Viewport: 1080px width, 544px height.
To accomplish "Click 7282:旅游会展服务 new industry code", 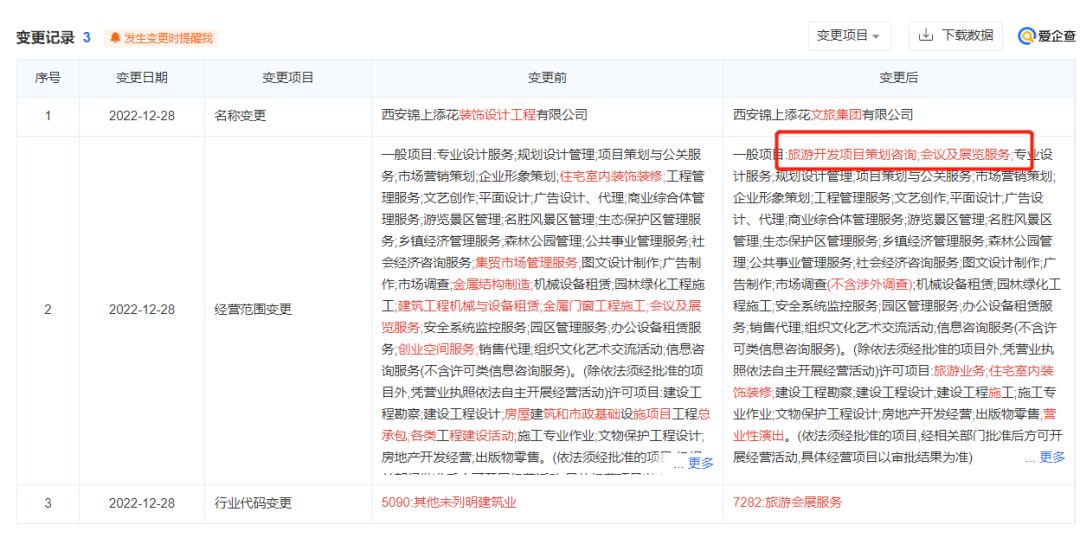I will 787,503.
